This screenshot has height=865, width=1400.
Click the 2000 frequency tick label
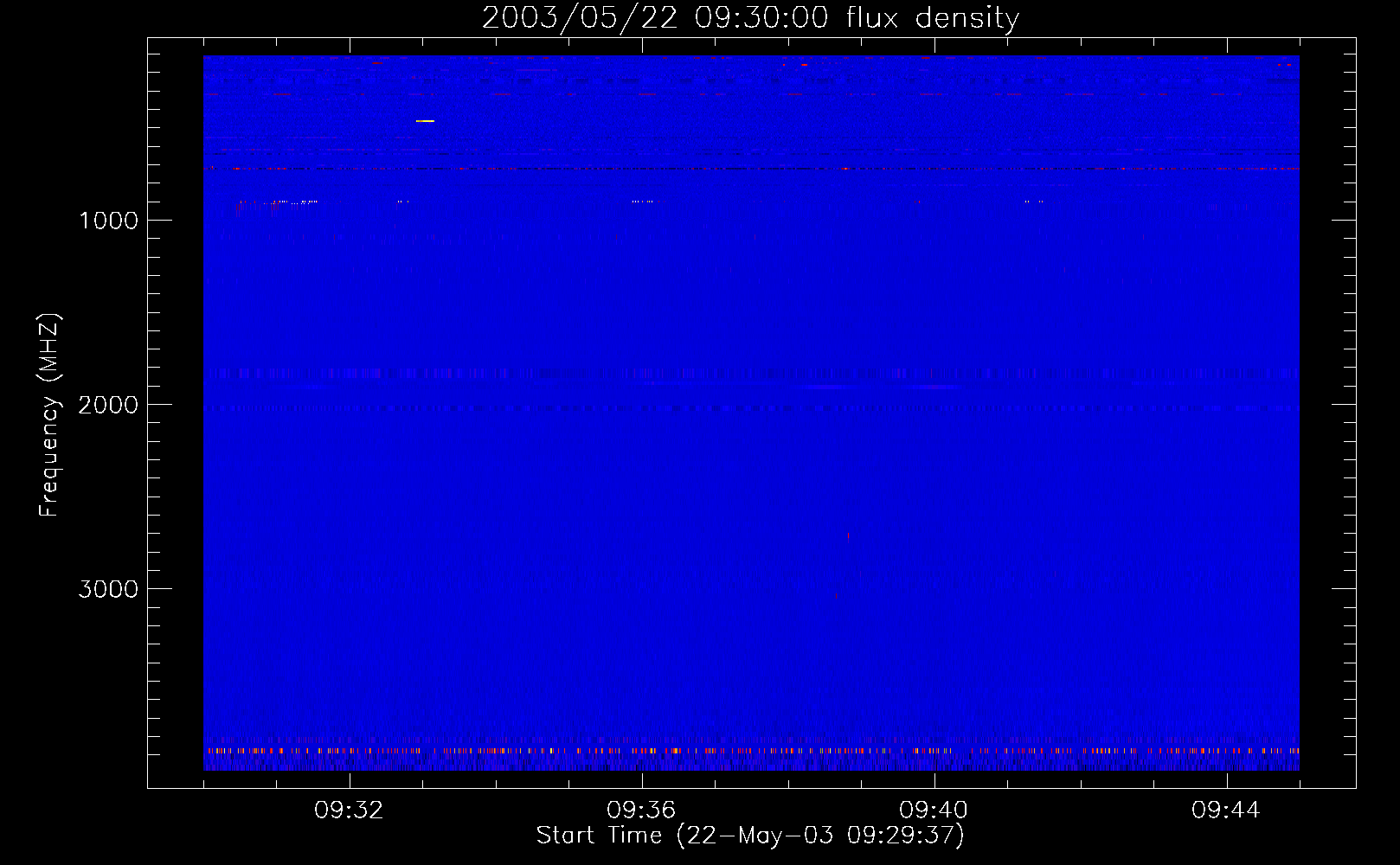[x=109, y=405]
